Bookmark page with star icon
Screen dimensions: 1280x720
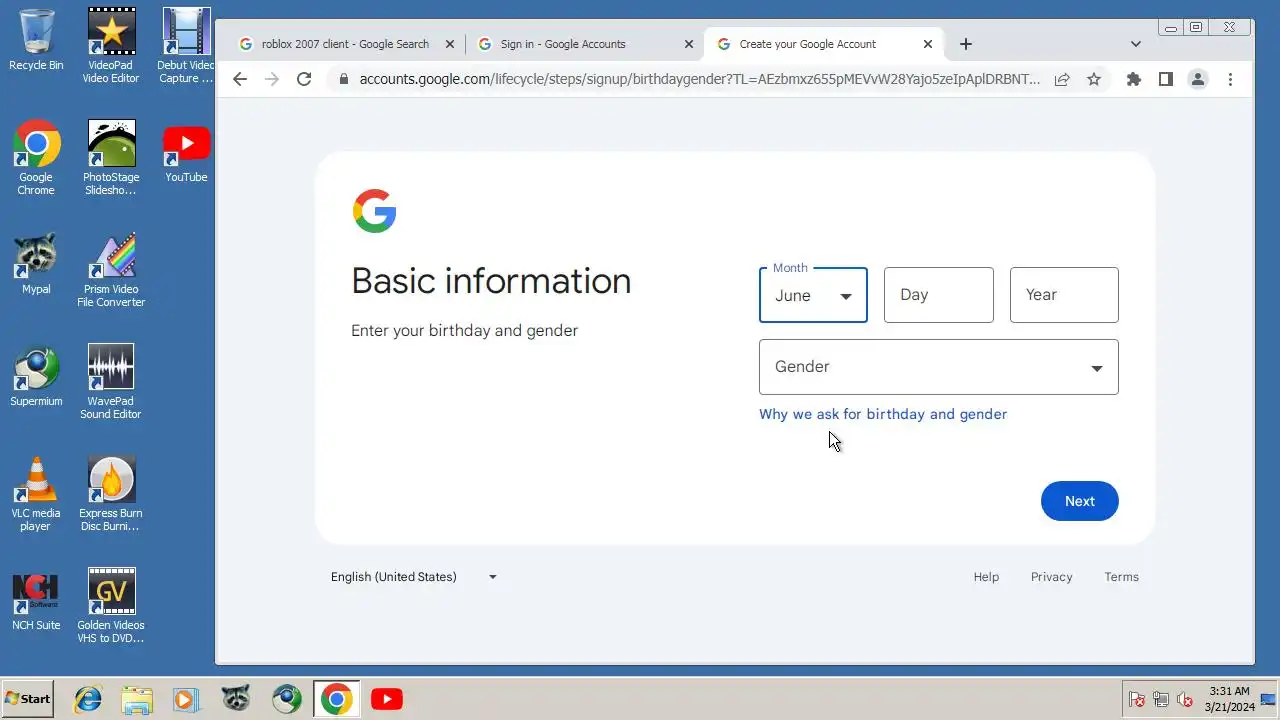(x=1094, y=79)
